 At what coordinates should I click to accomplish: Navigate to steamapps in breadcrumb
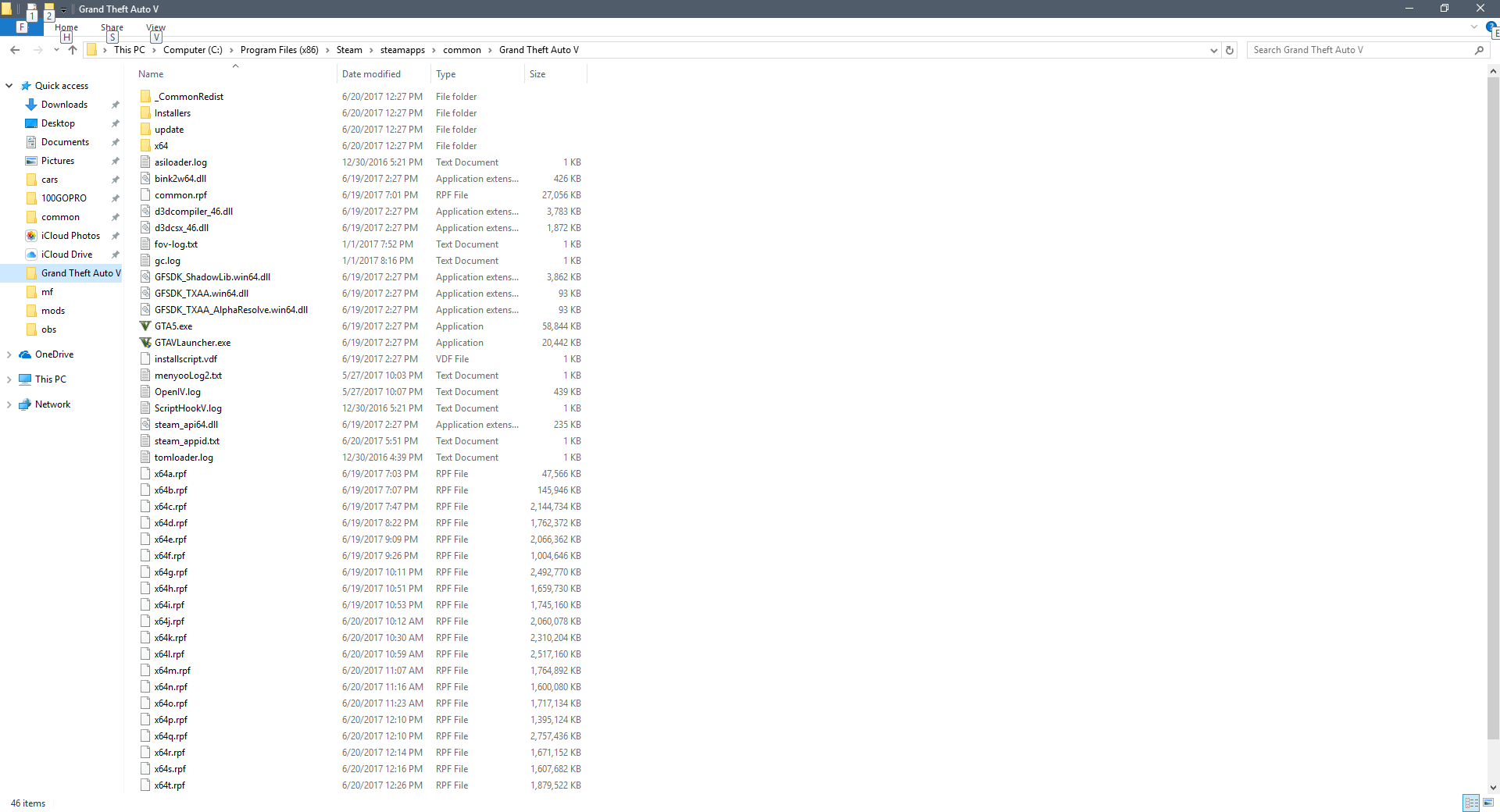pos(402,50)
